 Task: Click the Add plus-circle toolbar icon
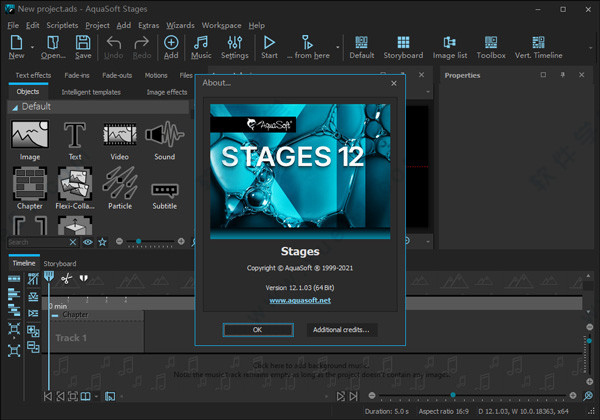click(171, 42)
